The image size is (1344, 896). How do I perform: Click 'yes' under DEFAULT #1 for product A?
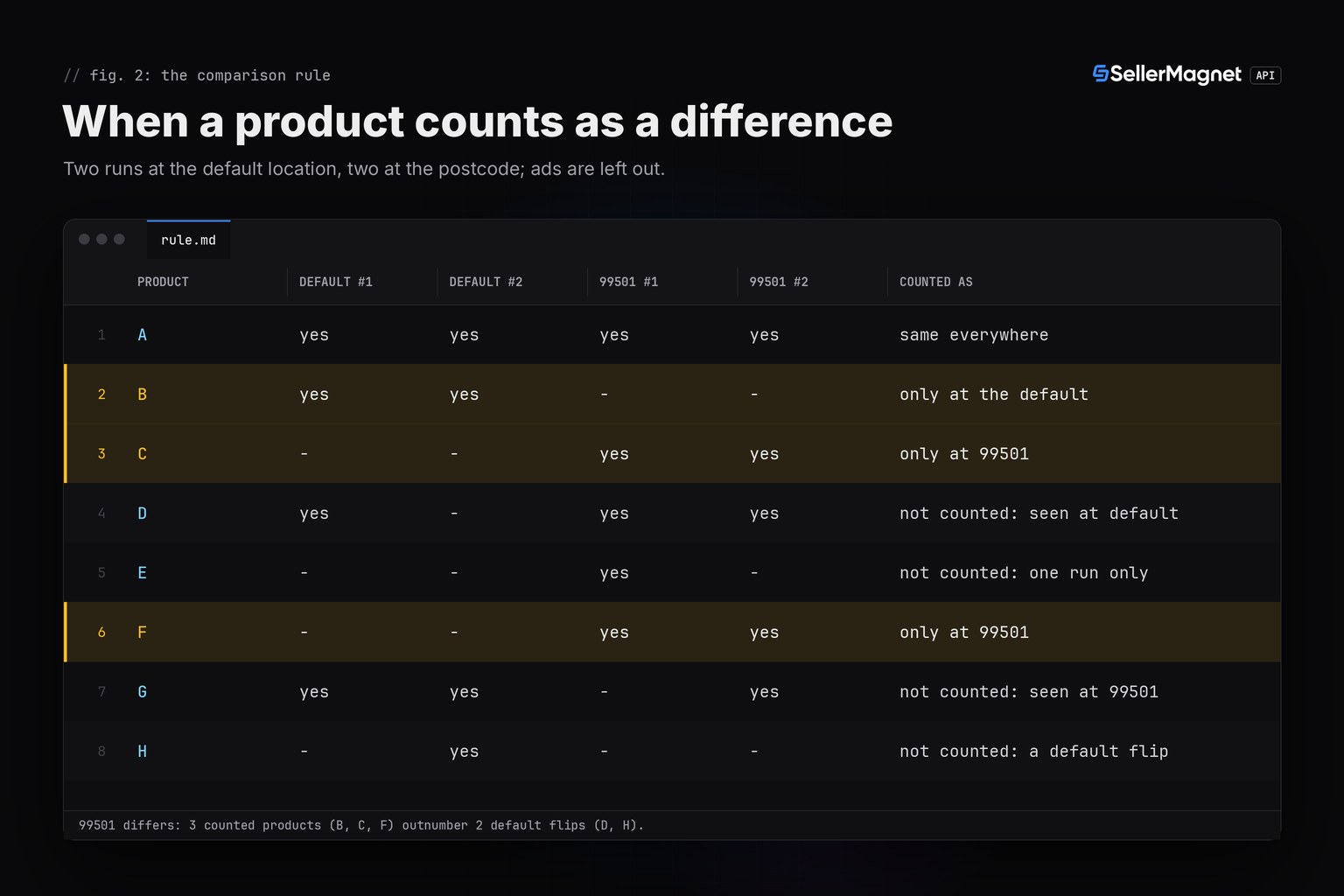pos(314,336)
